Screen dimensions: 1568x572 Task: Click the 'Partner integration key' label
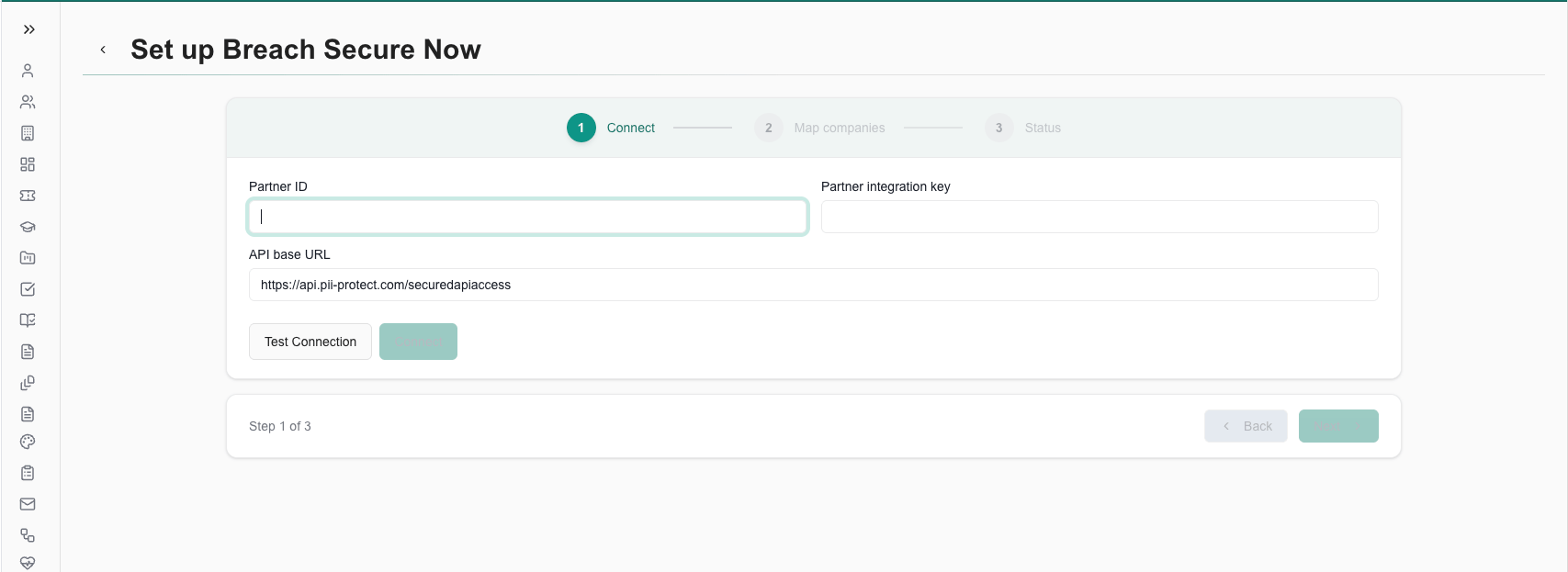886,186
